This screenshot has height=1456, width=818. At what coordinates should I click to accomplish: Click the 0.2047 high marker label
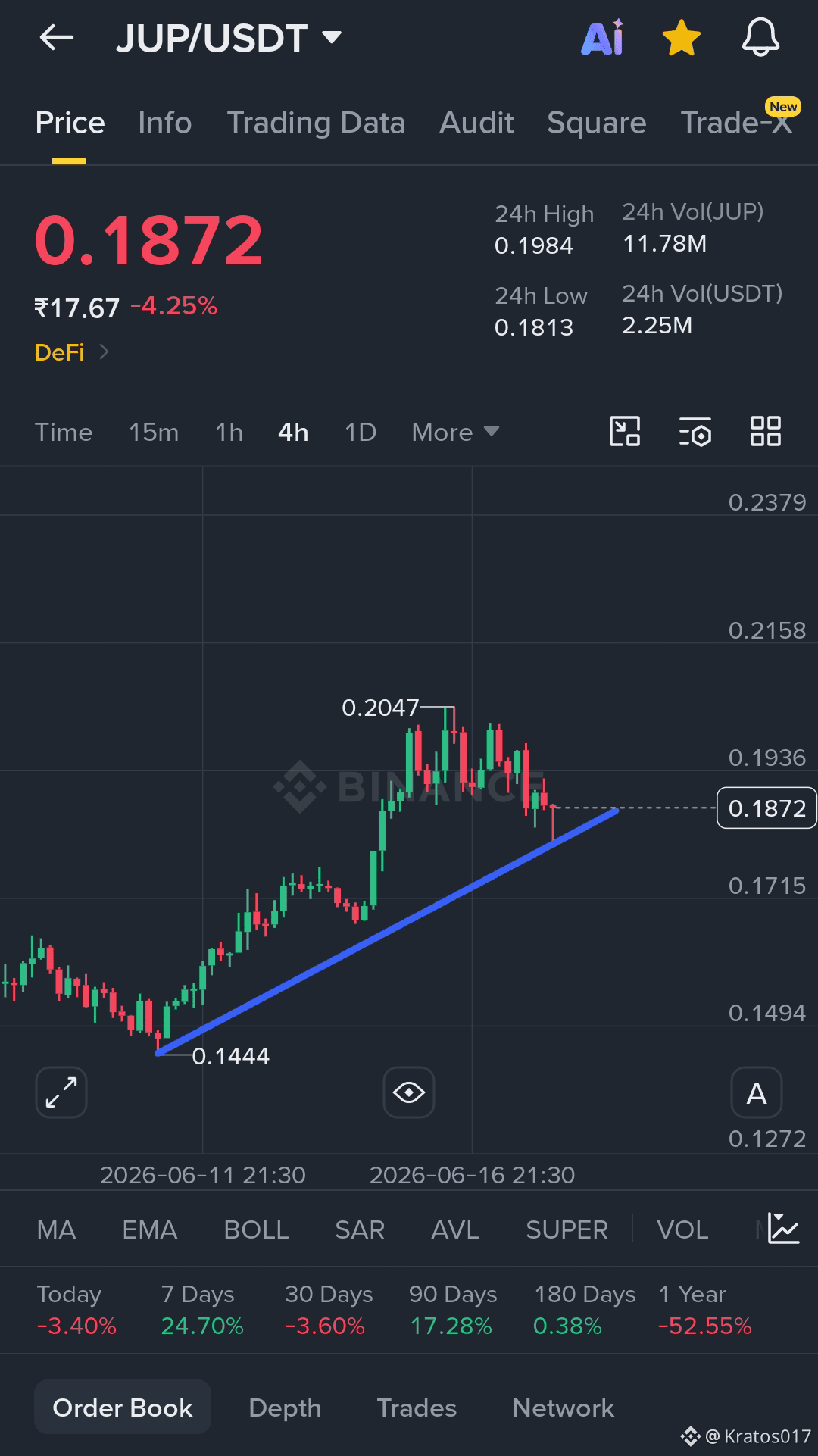(380, 708)
